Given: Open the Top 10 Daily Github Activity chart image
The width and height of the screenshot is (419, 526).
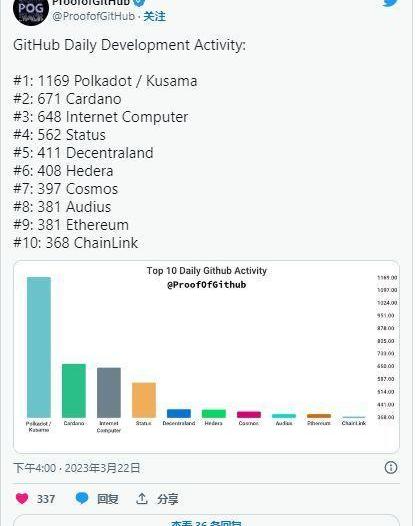Looking at the screenshot, I should [x=206, y=357].
